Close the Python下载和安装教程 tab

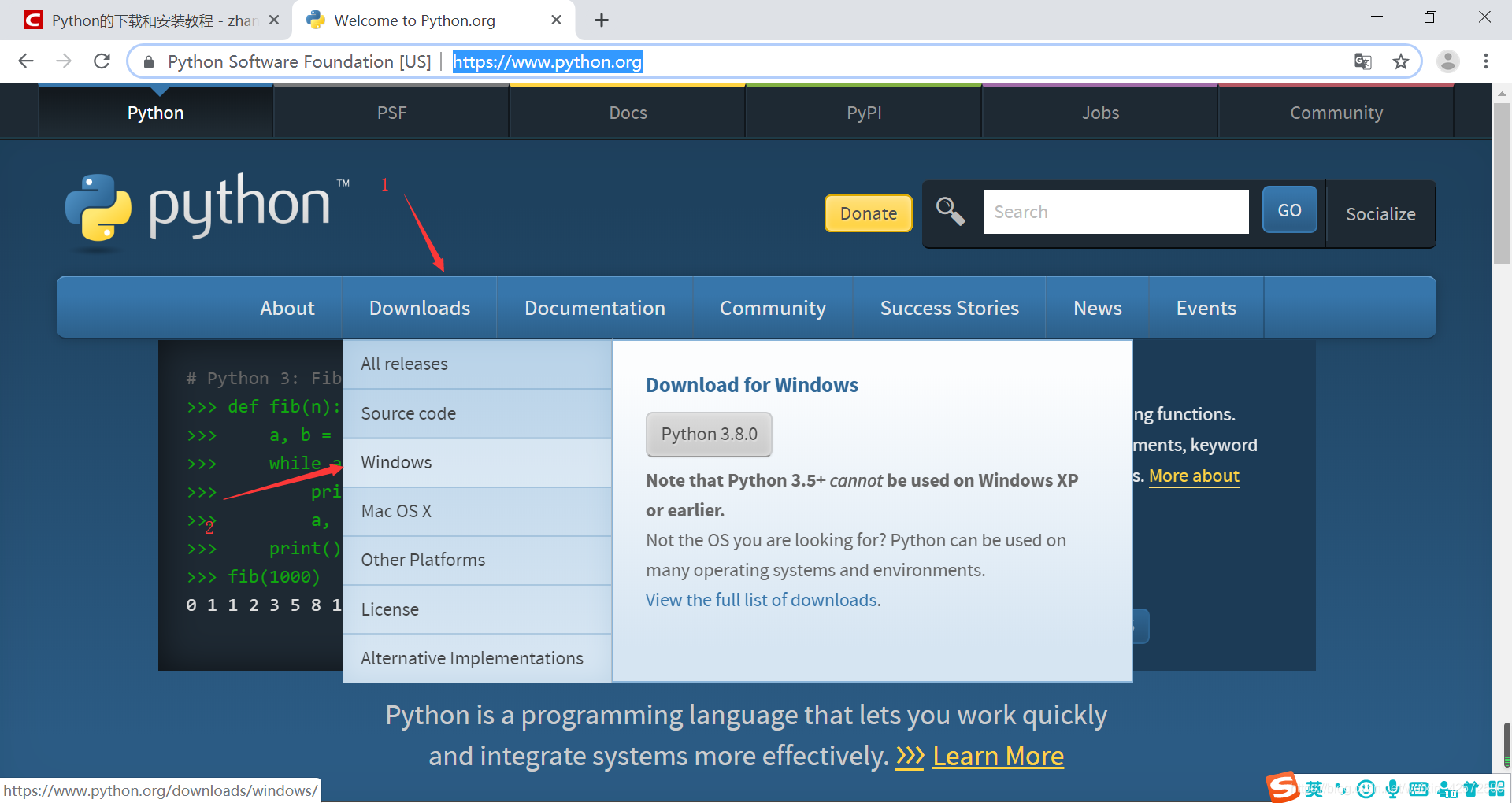(x=274, y=20)
